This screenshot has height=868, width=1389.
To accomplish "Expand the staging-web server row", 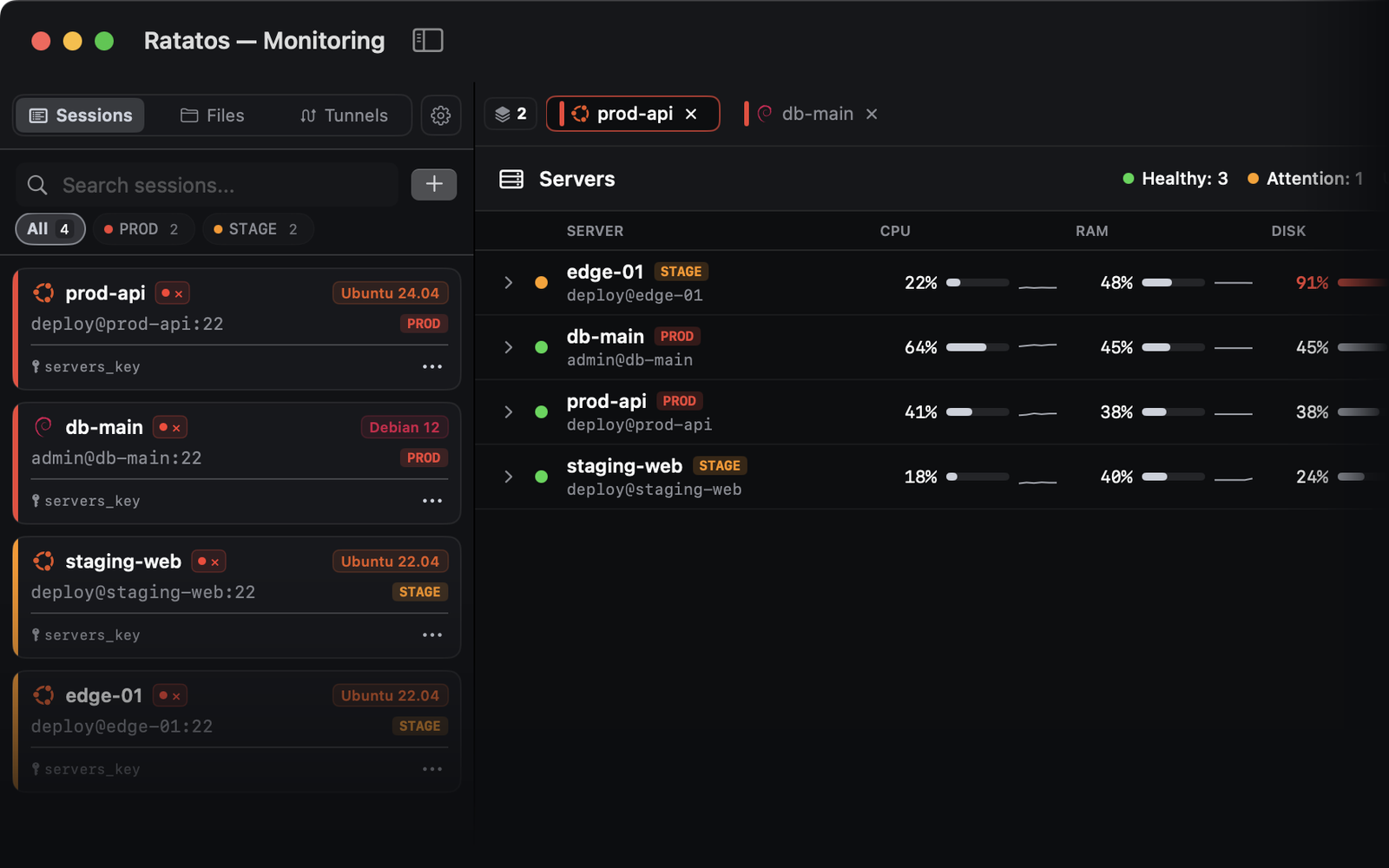I will tap(509, 477).
